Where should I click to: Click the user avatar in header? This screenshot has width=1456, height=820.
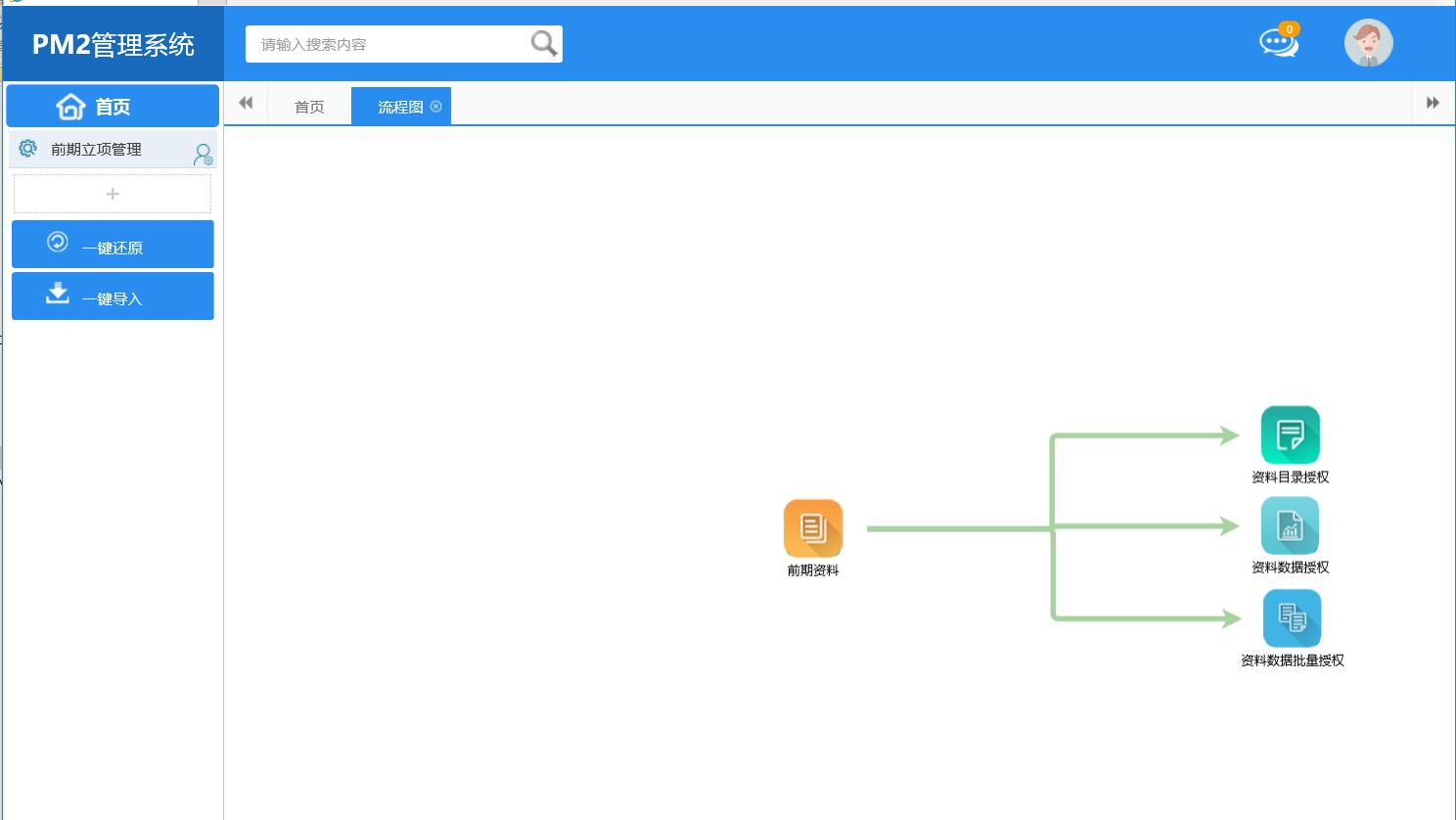1368,44
